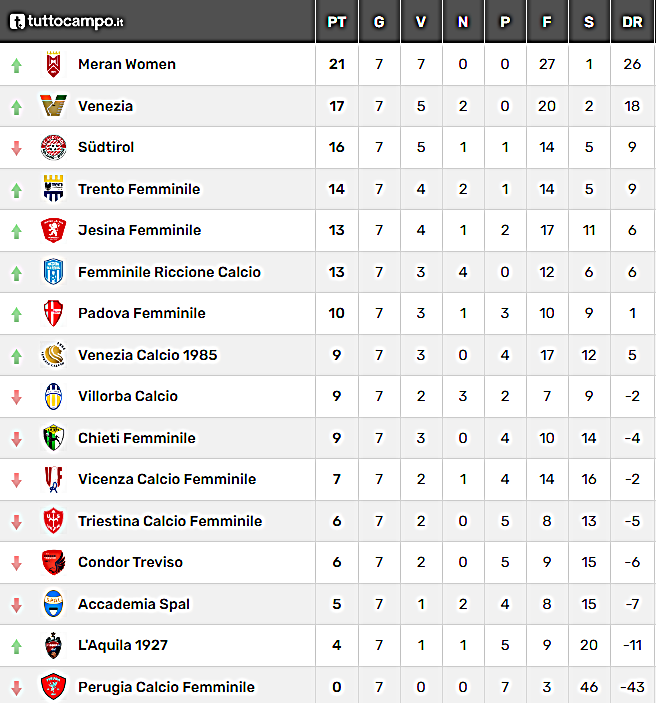656x703 pixels.
Task: Select the Accademia Spal badge
Action: pyautogui.click(x=53, y=603)
